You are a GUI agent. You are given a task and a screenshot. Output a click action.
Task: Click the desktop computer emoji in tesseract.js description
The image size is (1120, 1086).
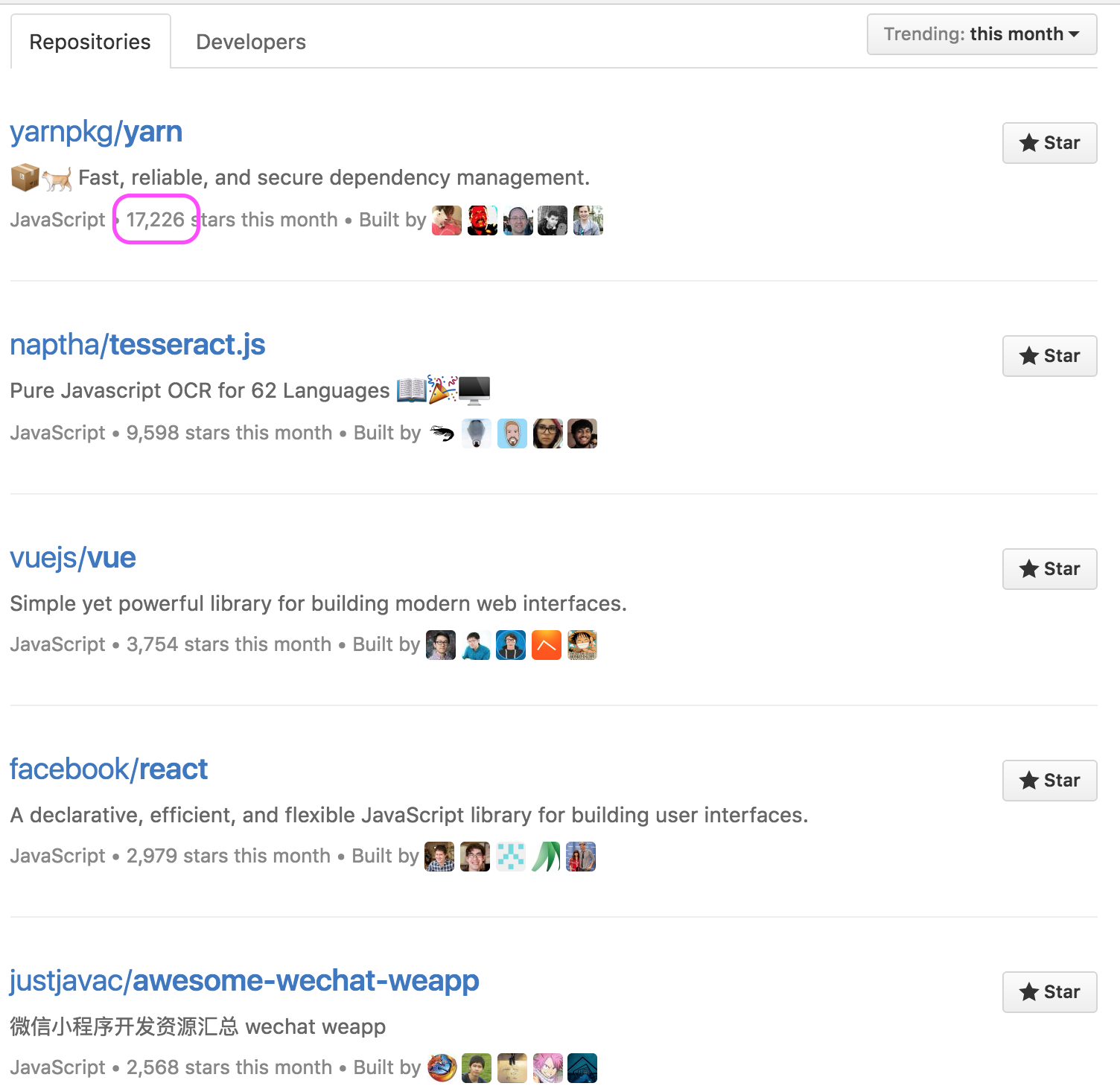point(474,390)
